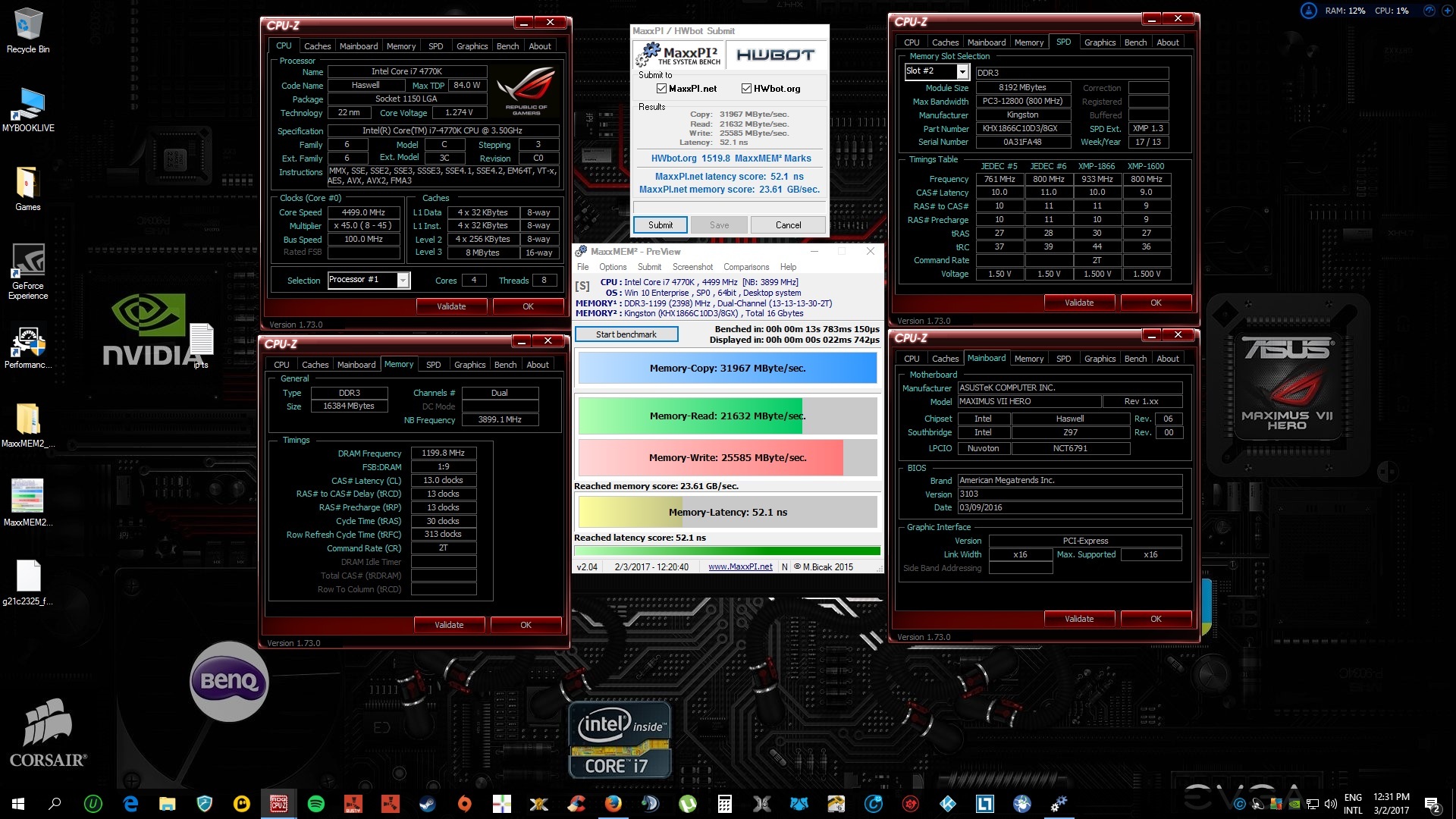Open the MaxxMEM2 folder icon on the desktop
The height and width of the screenshot is (819, 1456).
coord(28,425)
